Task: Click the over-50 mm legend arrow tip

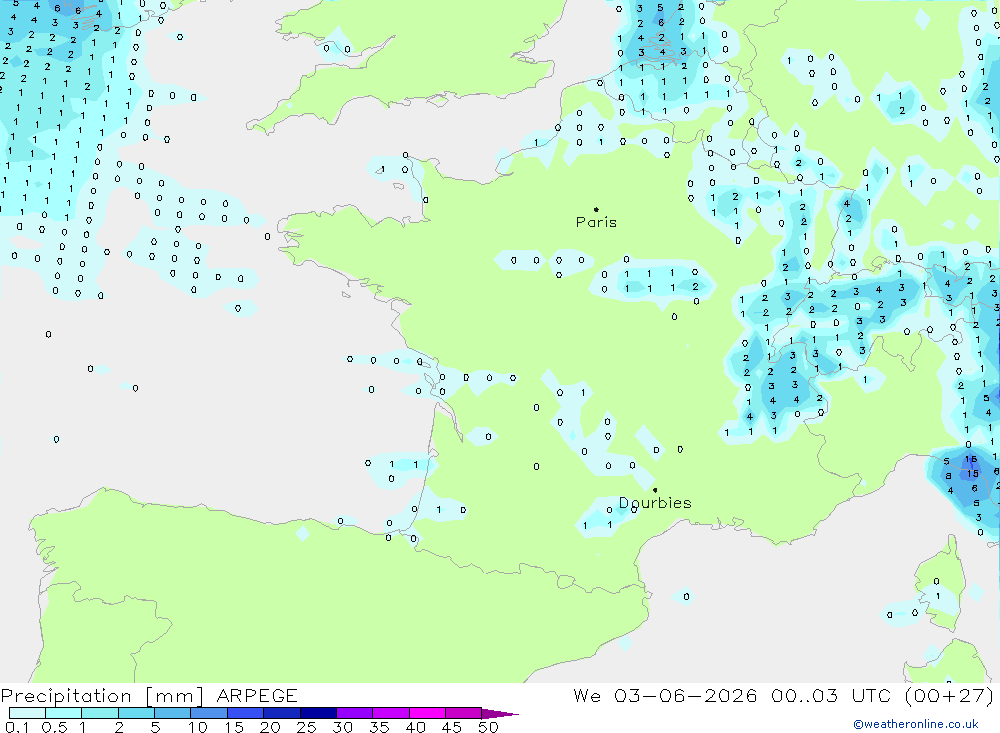Action: (x=499, y=714)
